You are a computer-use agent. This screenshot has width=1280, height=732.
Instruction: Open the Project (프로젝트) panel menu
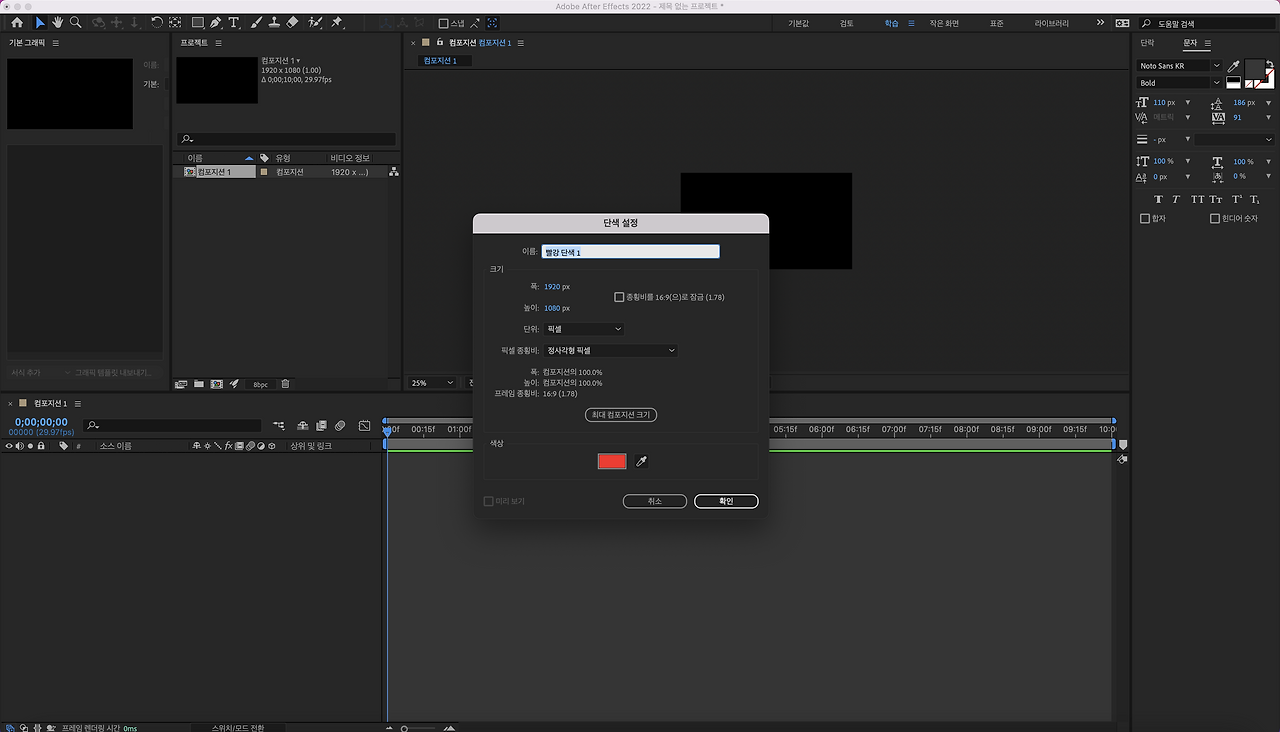(x=219, y=43)
